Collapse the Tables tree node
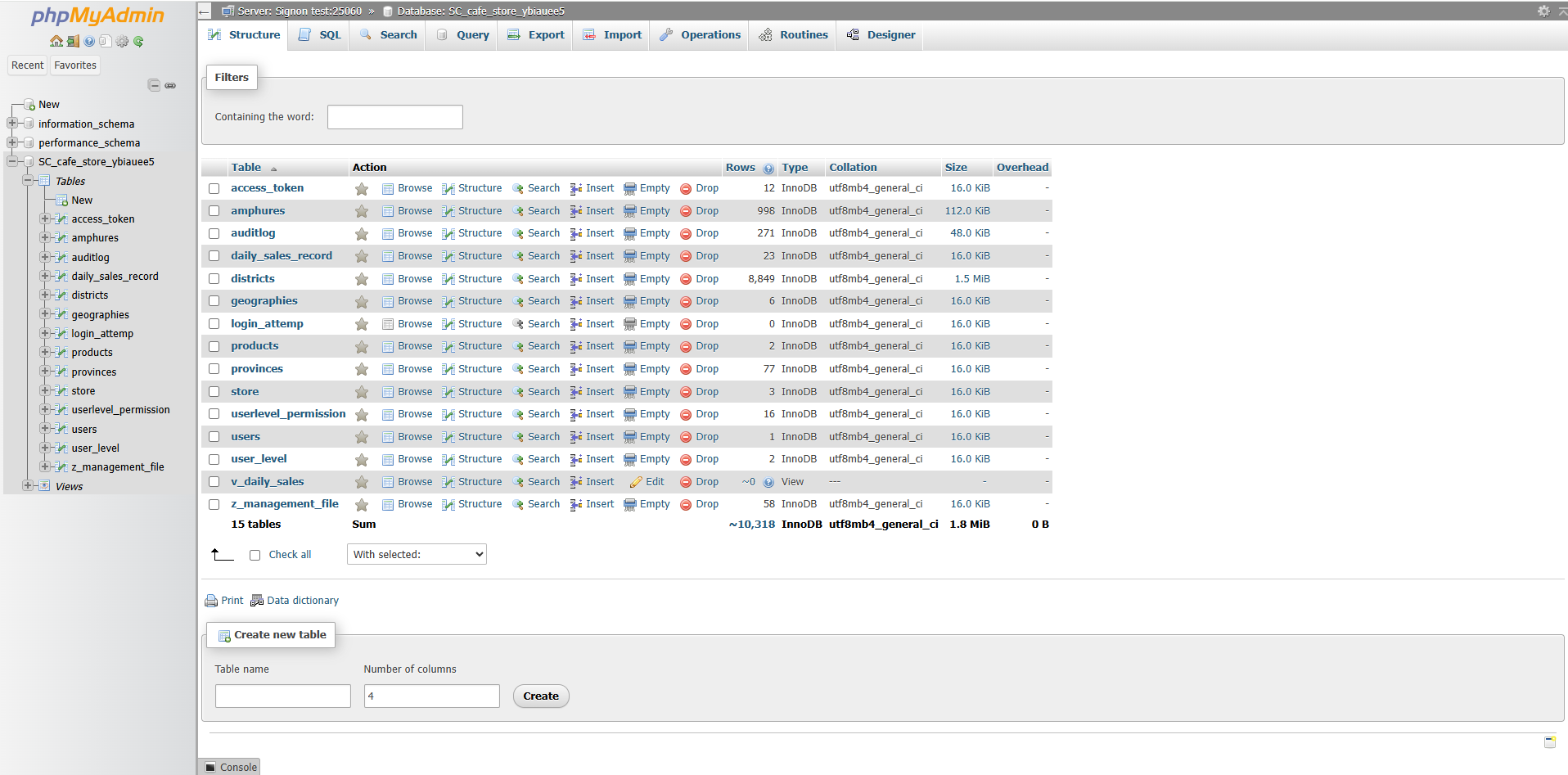The width and height of the screenshot is (1568, 775). coord(29,180)
